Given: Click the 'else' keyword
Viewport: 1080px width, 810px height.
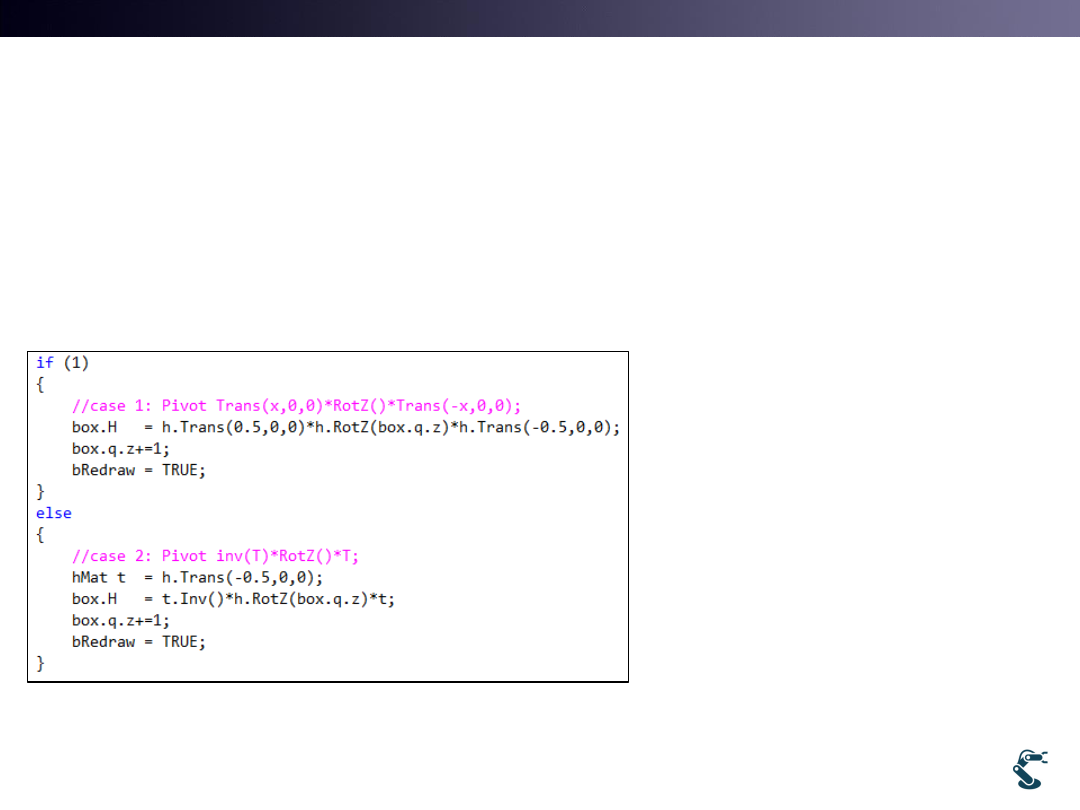Looking at the screenshot, I should [x=54, y=513].
